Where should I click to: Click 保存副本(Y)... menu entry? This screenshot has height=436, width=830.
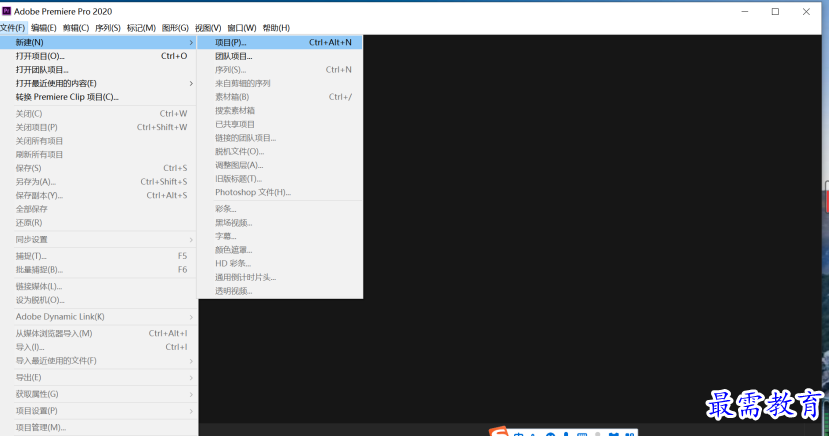99,196
